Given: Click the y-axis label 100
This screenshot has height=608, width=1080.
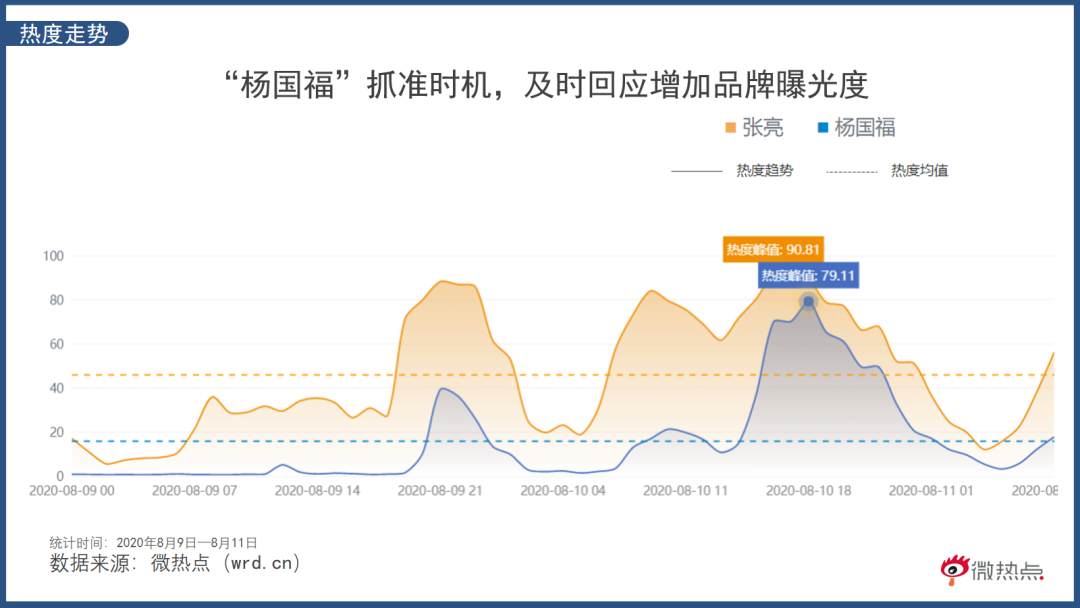Looking at the screenshot, I should 53,256.
